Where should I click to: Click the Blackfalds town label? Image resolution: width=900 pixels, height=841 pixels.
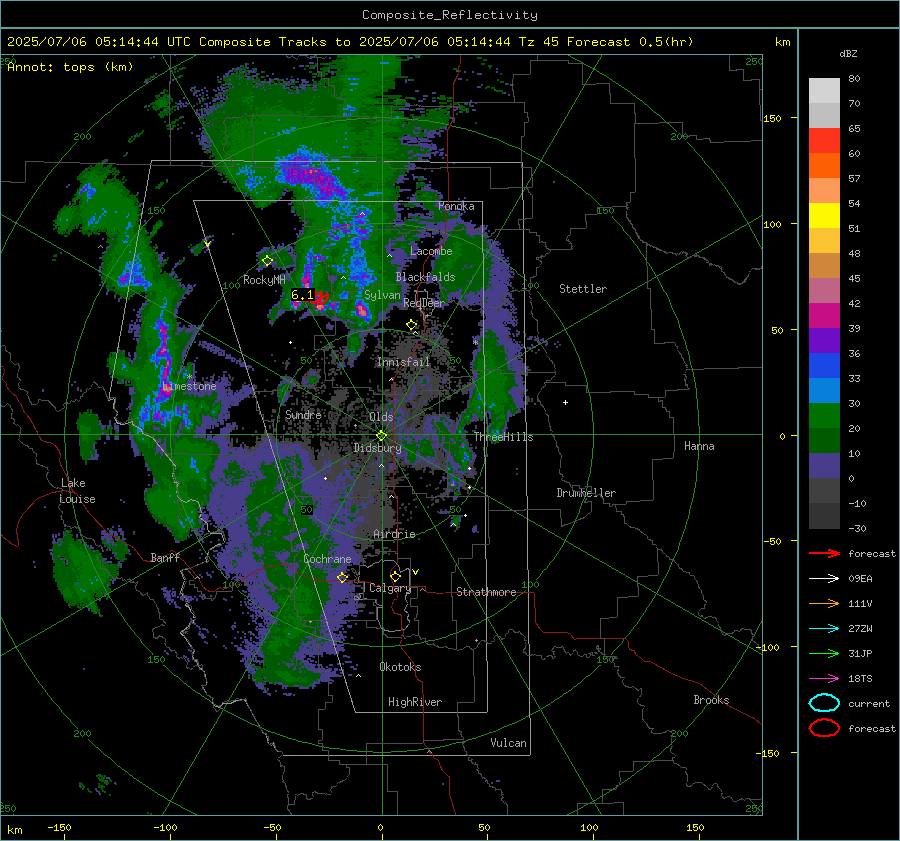(425, 277)
